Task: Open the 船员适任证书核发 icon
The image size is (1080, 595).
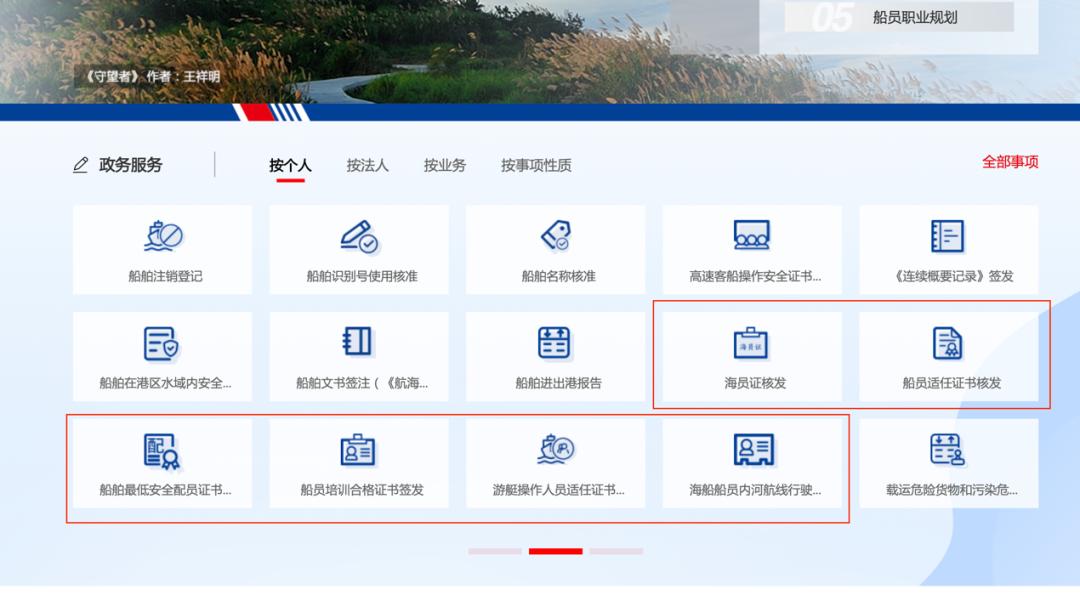Action: coord(947,344)
